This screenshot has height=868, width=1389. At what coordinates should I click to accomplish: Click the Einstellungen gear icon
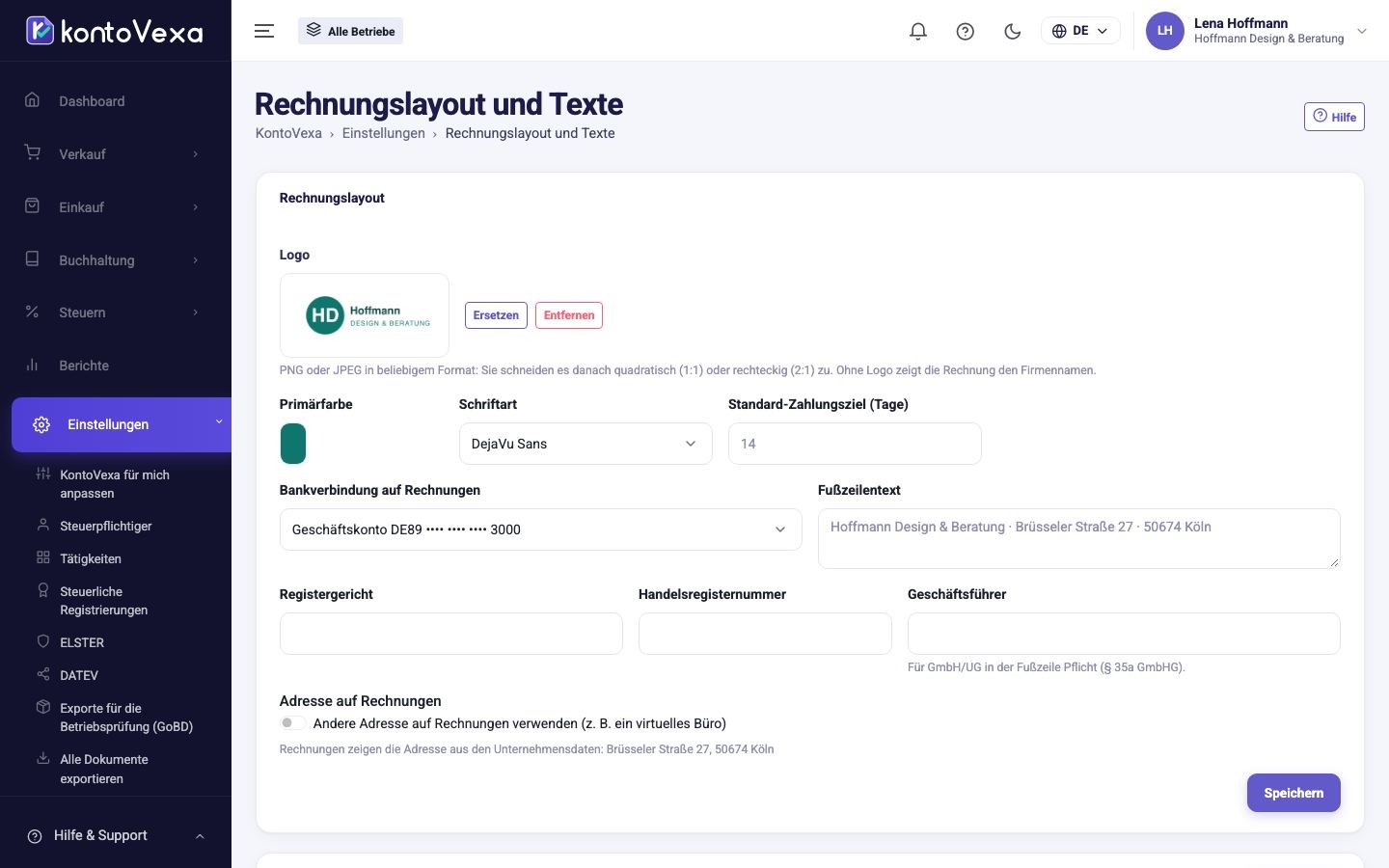coord(41,424)
